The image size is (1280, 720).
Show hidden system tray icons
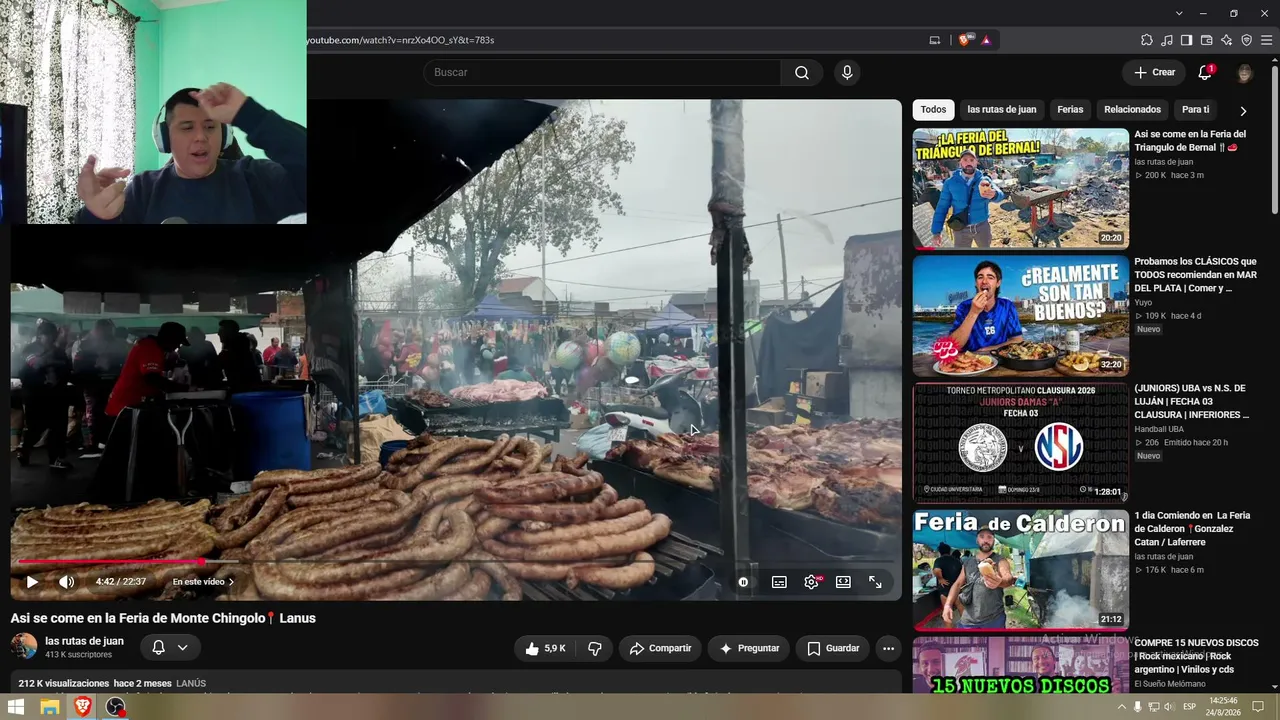coord(1121,707)
